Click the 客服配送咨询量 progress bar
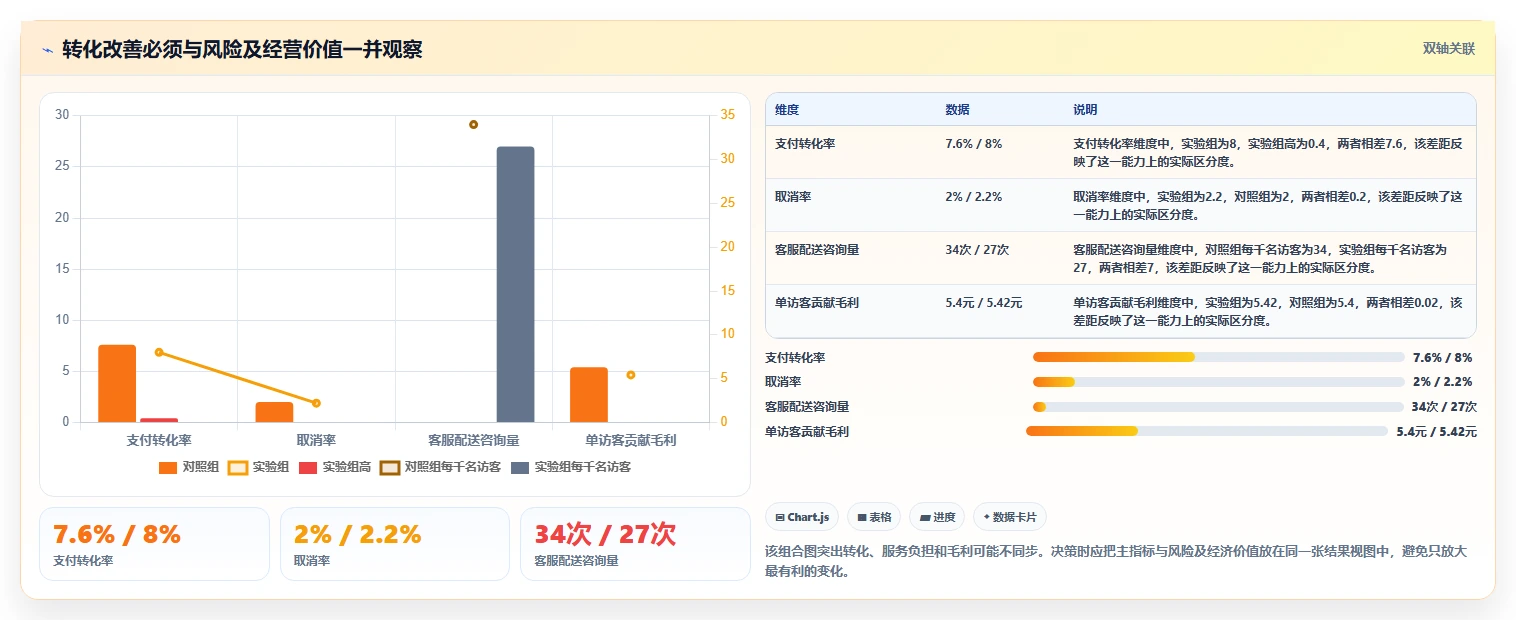This screenshot has width=1516, height=620. point(1218,406)
